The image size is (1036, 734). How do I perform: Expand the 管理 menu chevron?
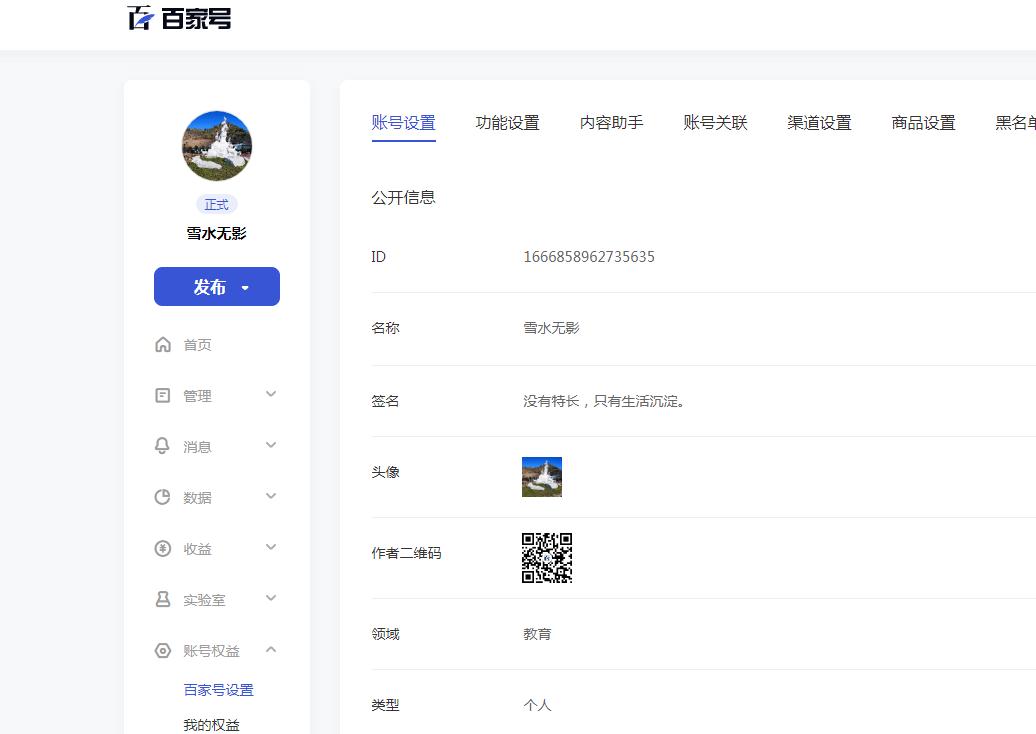pos(271,395)
